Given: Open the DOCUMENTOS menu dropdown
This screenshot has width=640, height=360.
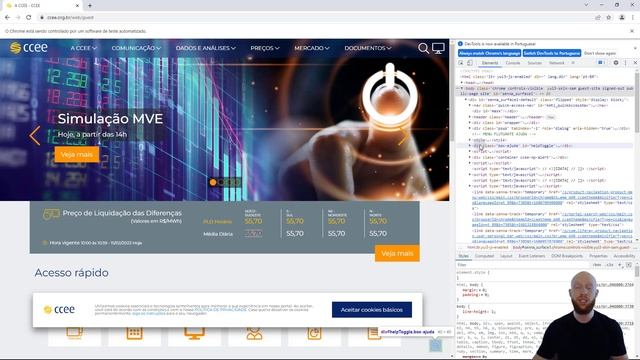Looking at the screenshot, I should 368,48.
